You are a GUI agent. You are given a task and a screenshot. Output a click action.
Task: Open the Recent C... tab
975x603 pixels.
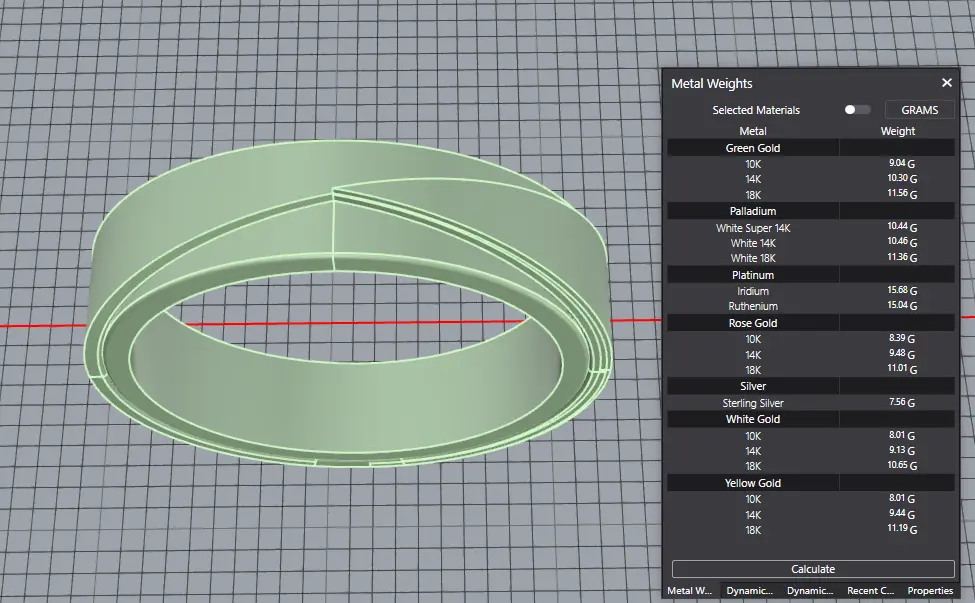tap(870, 591)
